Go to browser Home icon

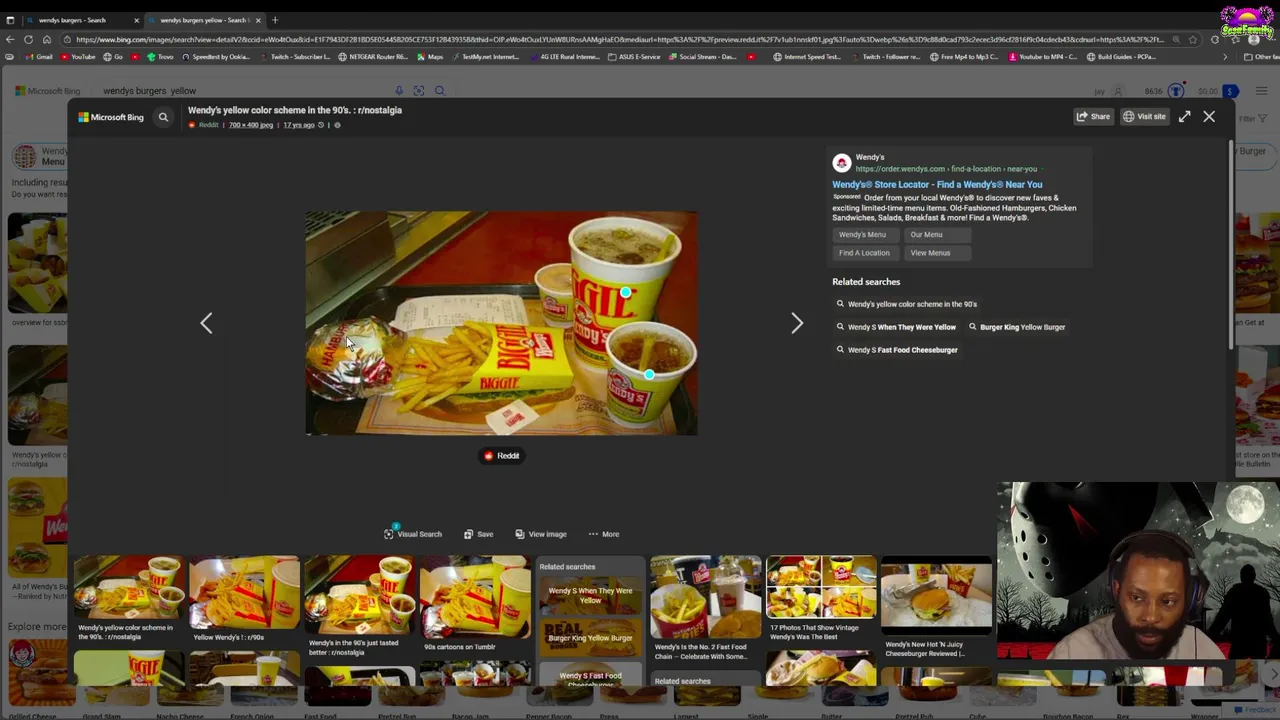(x=46, y=39)
